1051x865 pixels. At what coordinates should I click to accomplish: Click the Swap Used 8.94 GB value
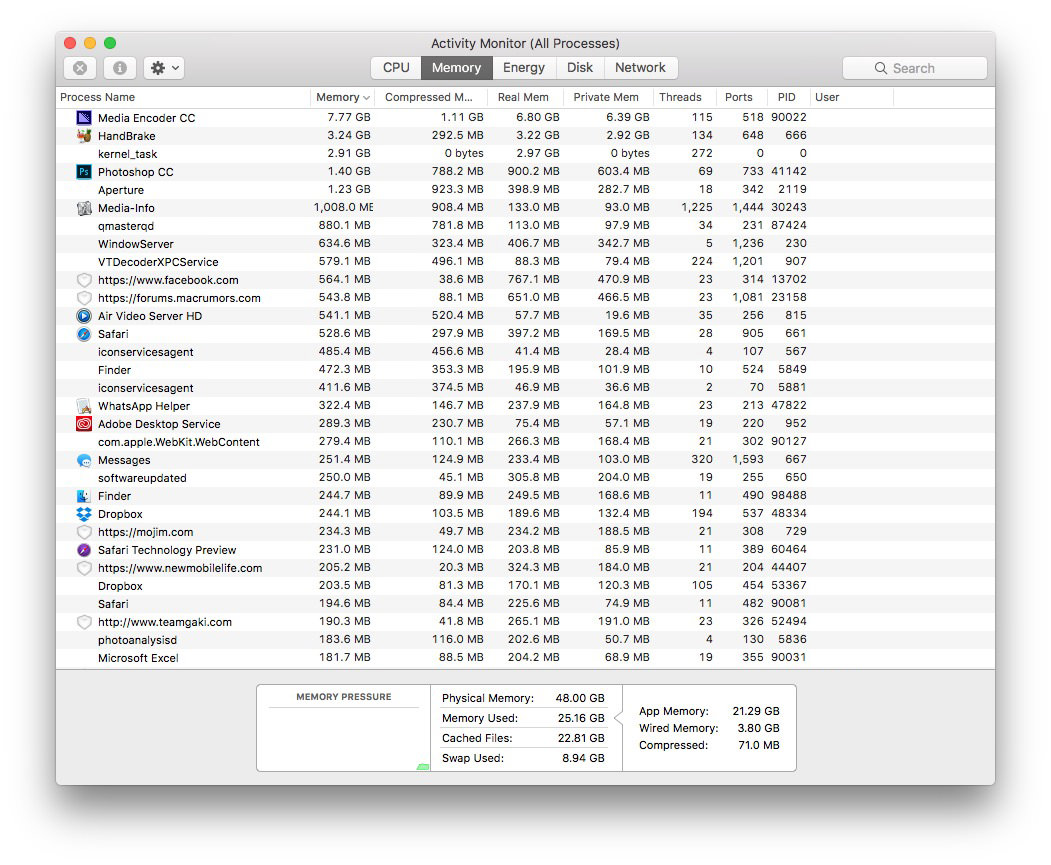pos(583,758)
